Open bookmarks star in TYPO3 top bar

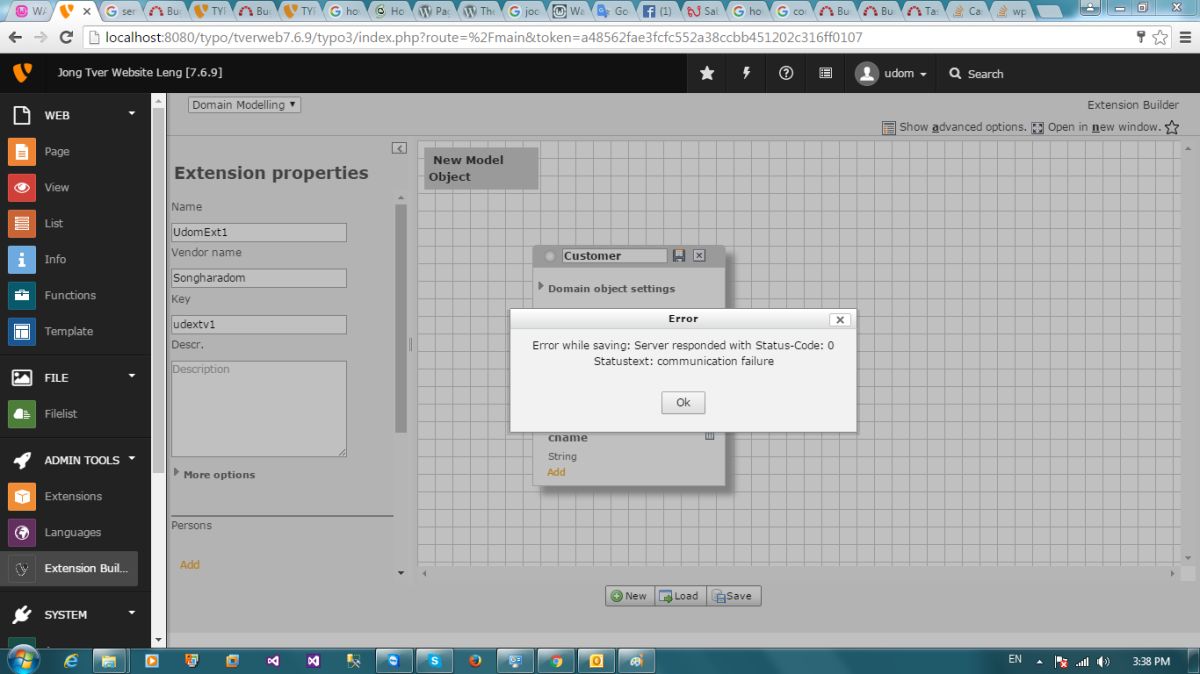[x=707, y=73]
